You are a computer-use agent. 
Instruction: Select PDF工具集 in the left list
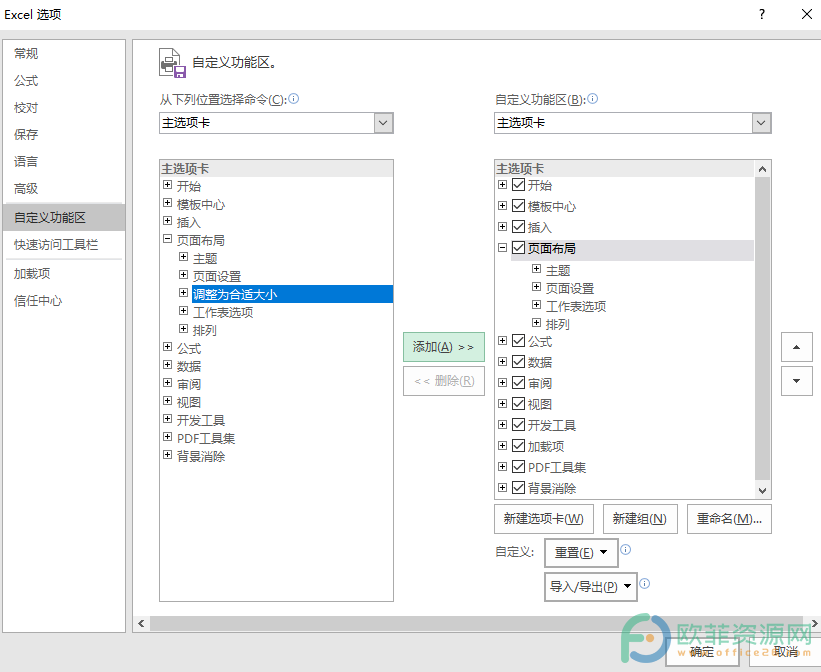[206, 438]
